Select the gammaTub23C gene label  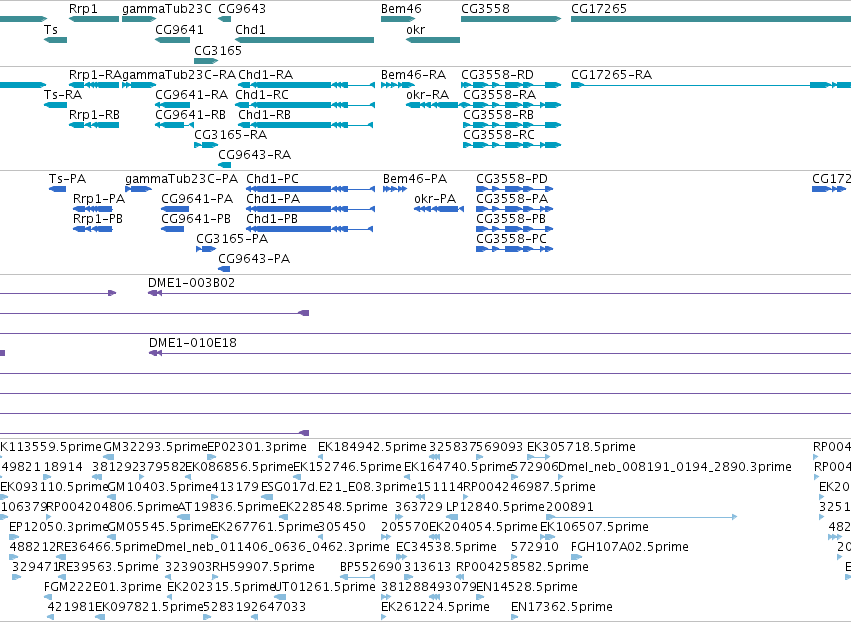tap(167, 9)
